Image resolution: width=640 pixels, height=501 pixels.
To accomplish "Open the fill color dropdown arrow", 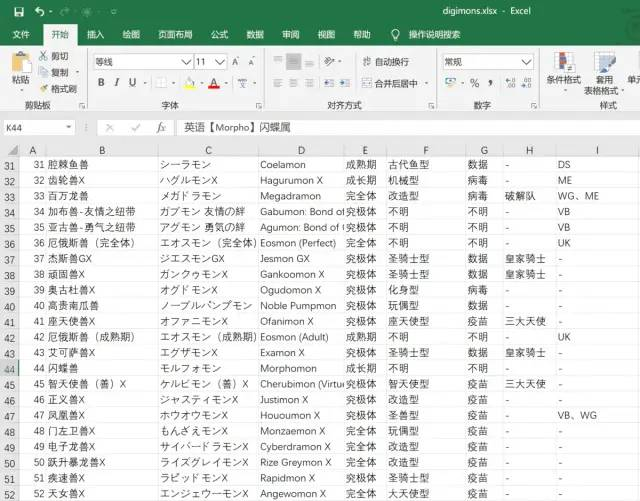I will point(202,83).
